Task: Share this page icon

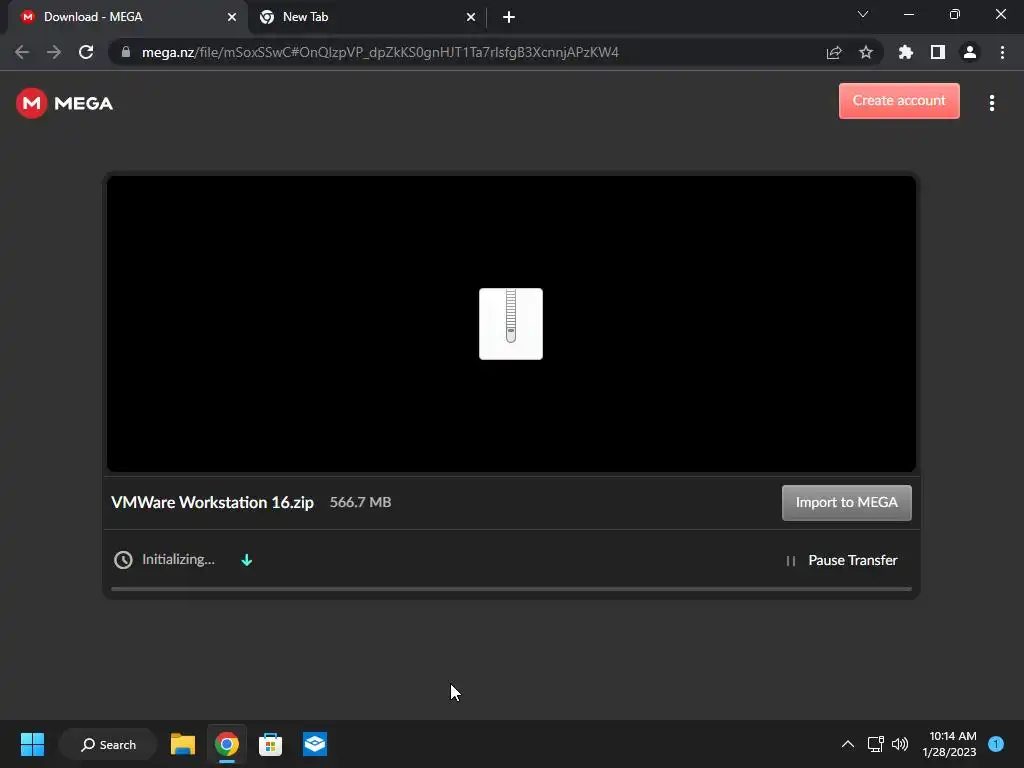Action: click(834, 52)
